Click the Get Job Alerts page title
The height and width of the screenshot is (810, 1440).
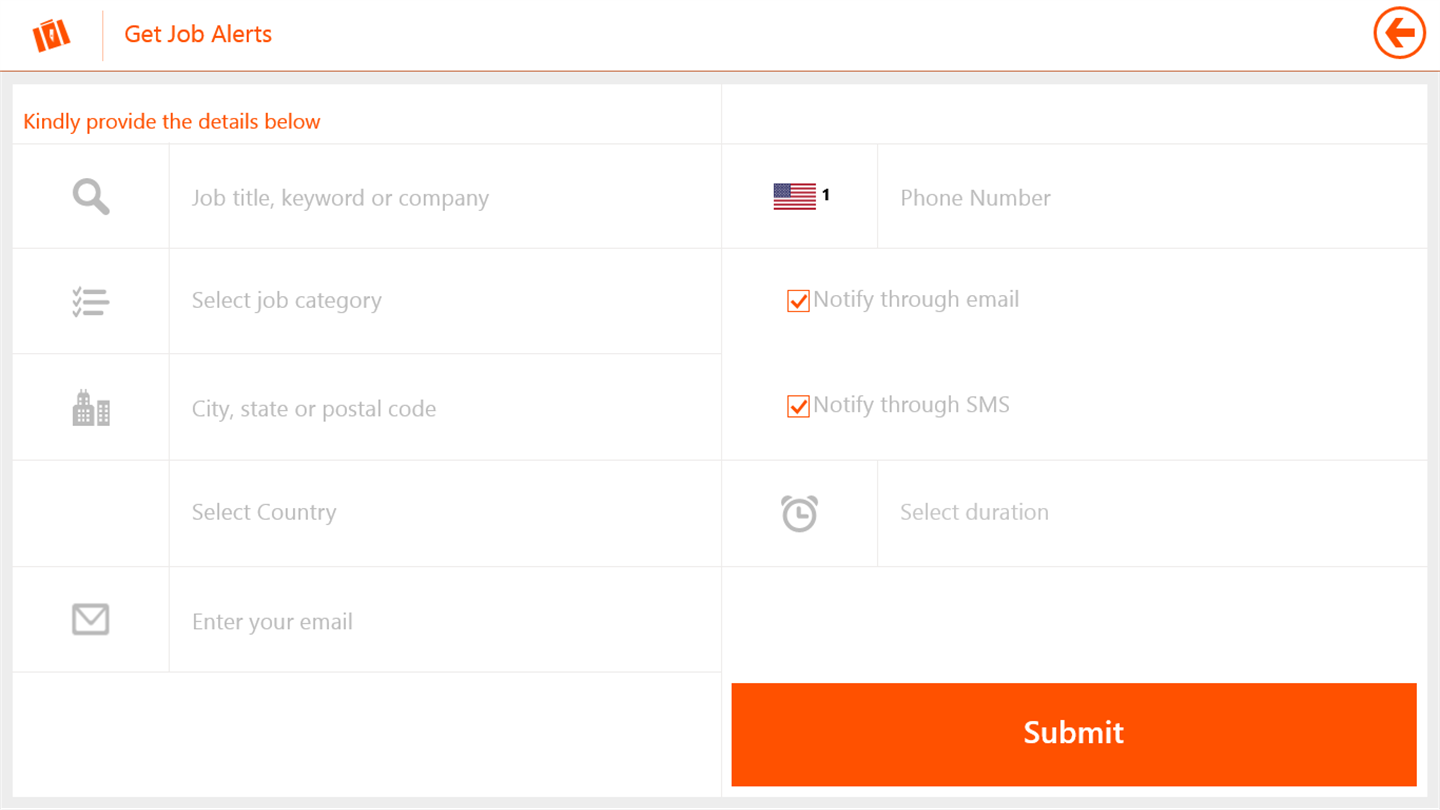click(198, 34)
